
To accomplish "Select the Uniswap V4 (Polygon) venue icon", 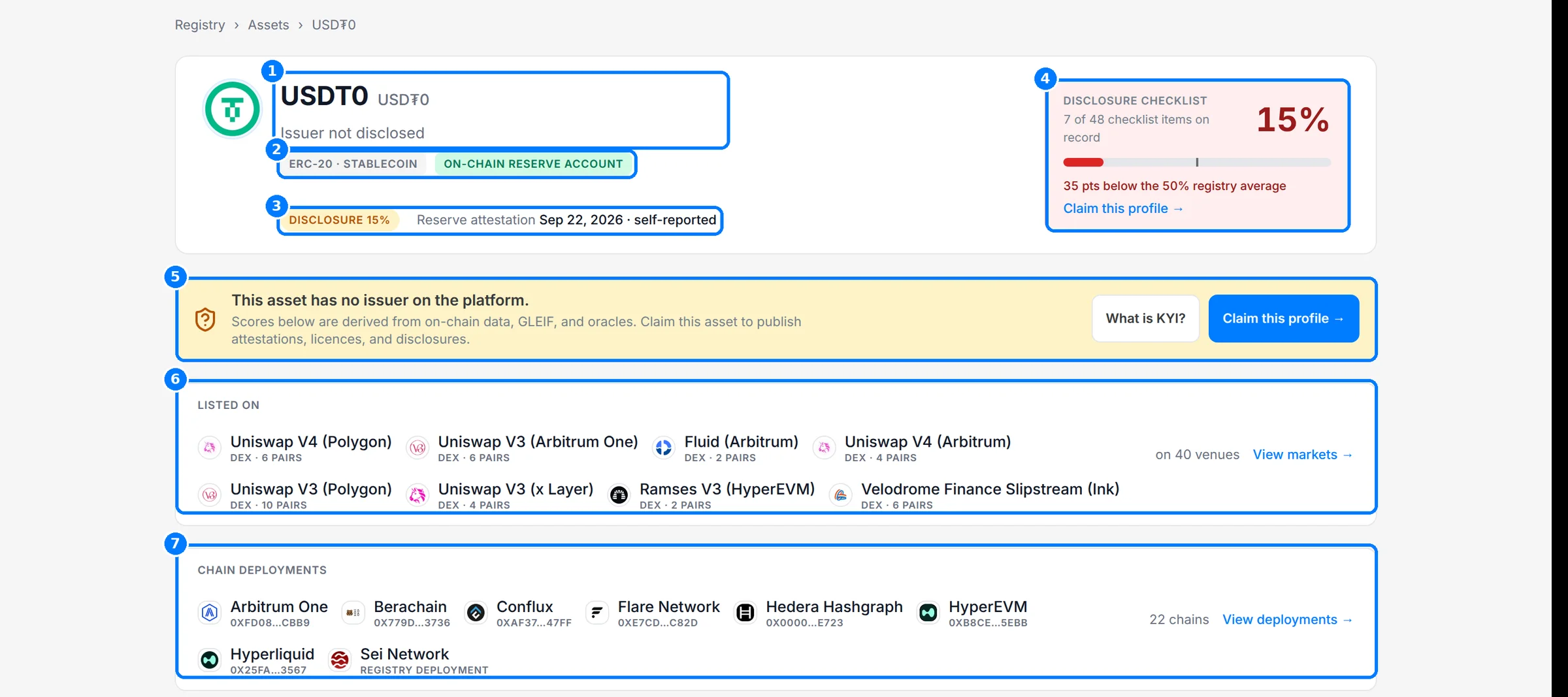I will point(209,447).
